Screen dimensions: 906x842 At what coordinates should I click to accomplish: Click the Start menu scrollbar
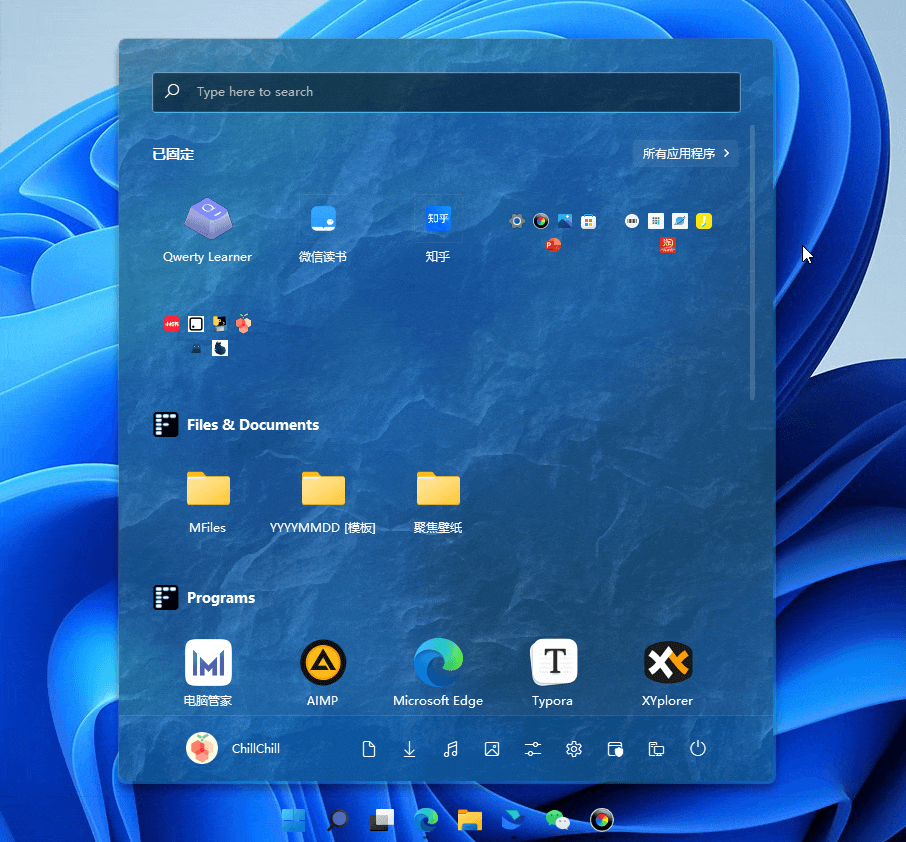(x=752, y=262)
